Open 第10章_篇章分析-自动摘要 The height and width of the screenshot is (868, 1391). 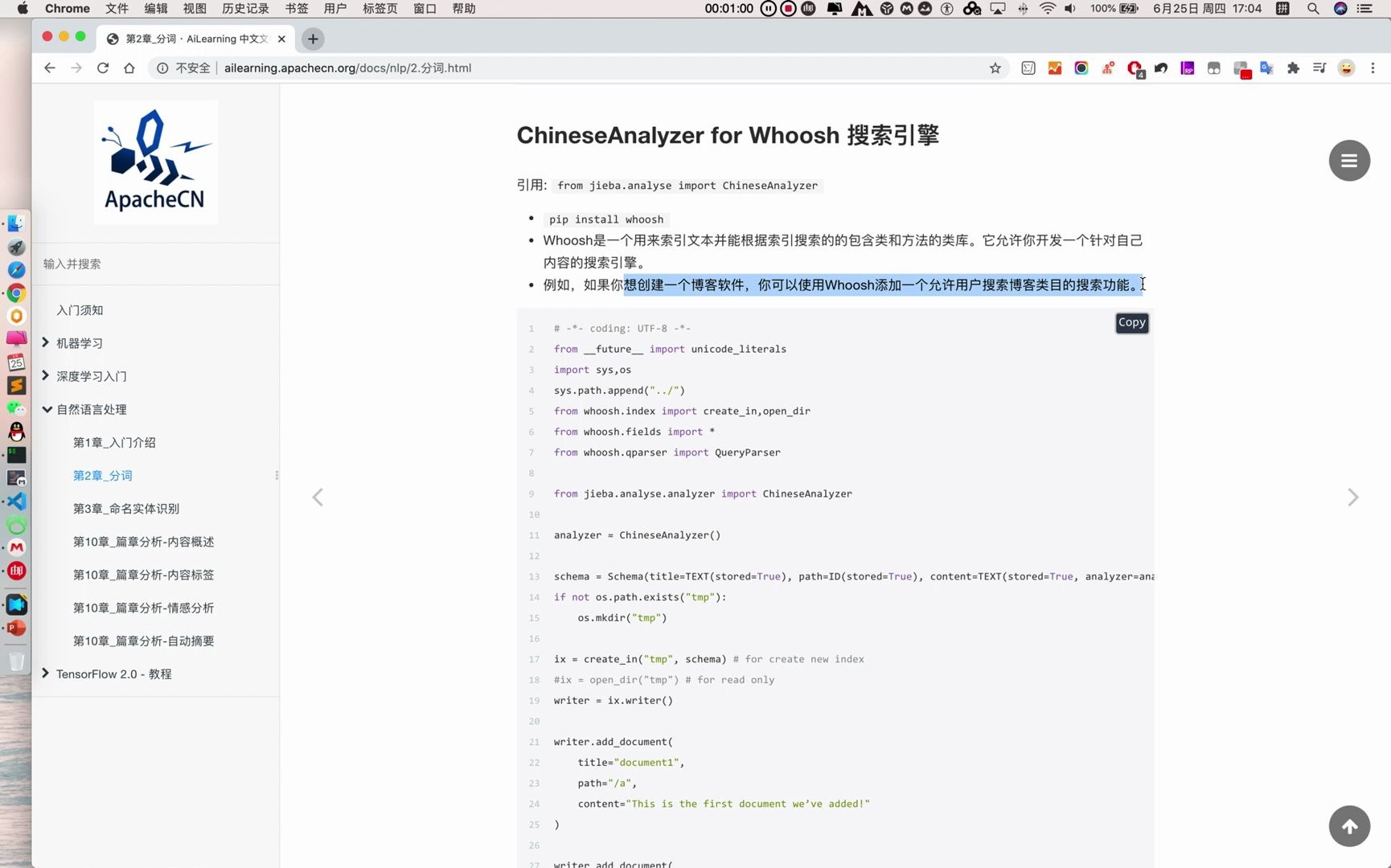(x=143, y=641)
